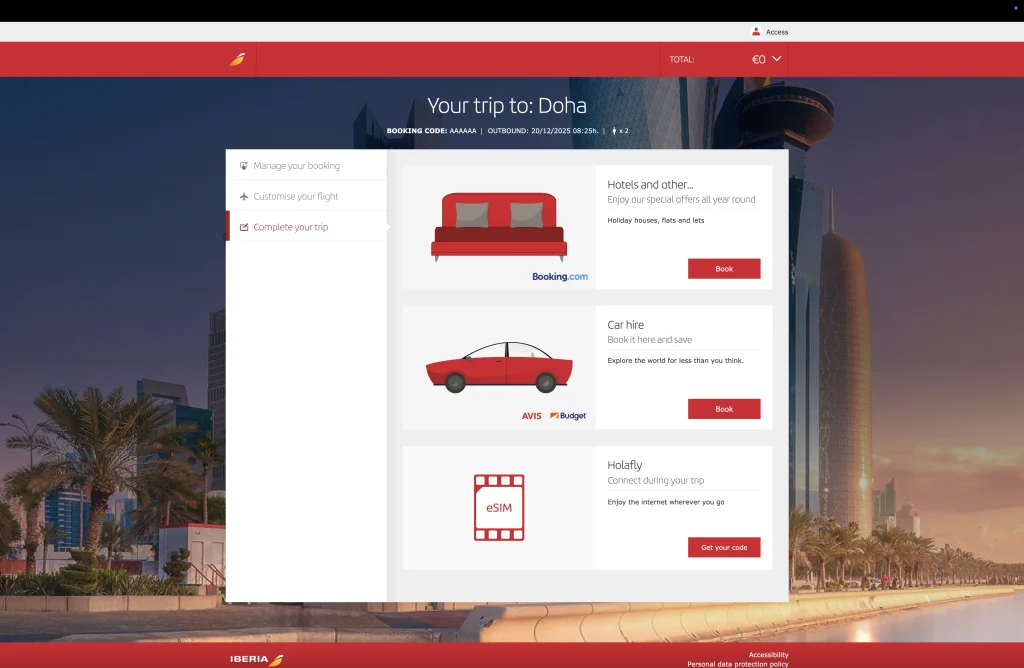Screen dimensions: 1024x668
Task: Click the airplane icon next to Customise your flight
Action: 244,196
